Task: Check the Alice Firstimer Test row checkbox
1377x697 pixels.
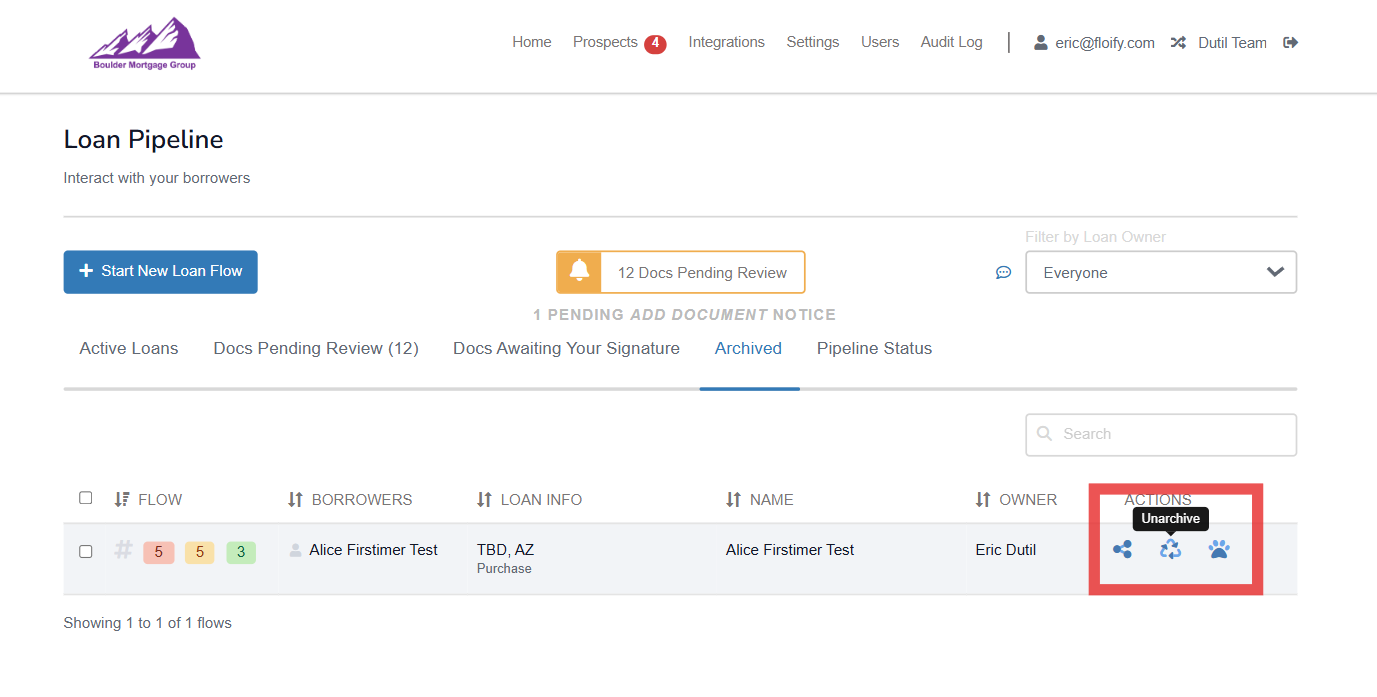Action: point(86,551)
